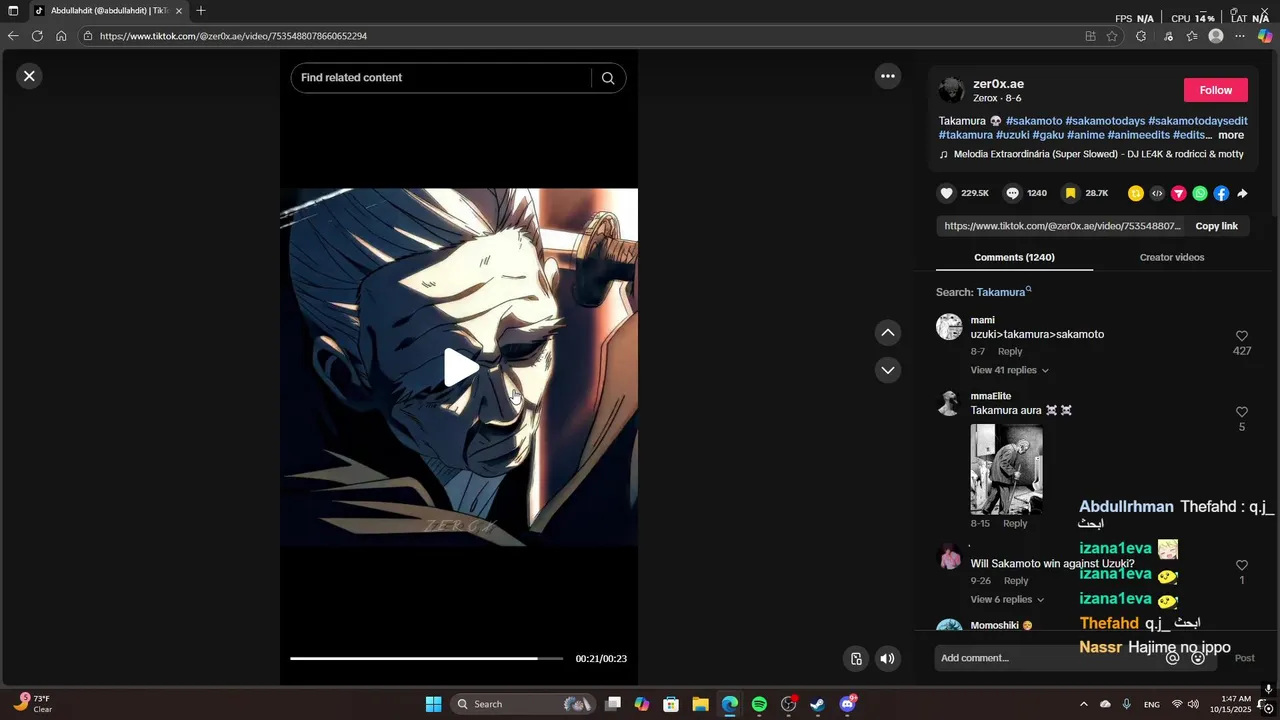Refresh the browser page
1280x720 pixels.
pos(37,36)
